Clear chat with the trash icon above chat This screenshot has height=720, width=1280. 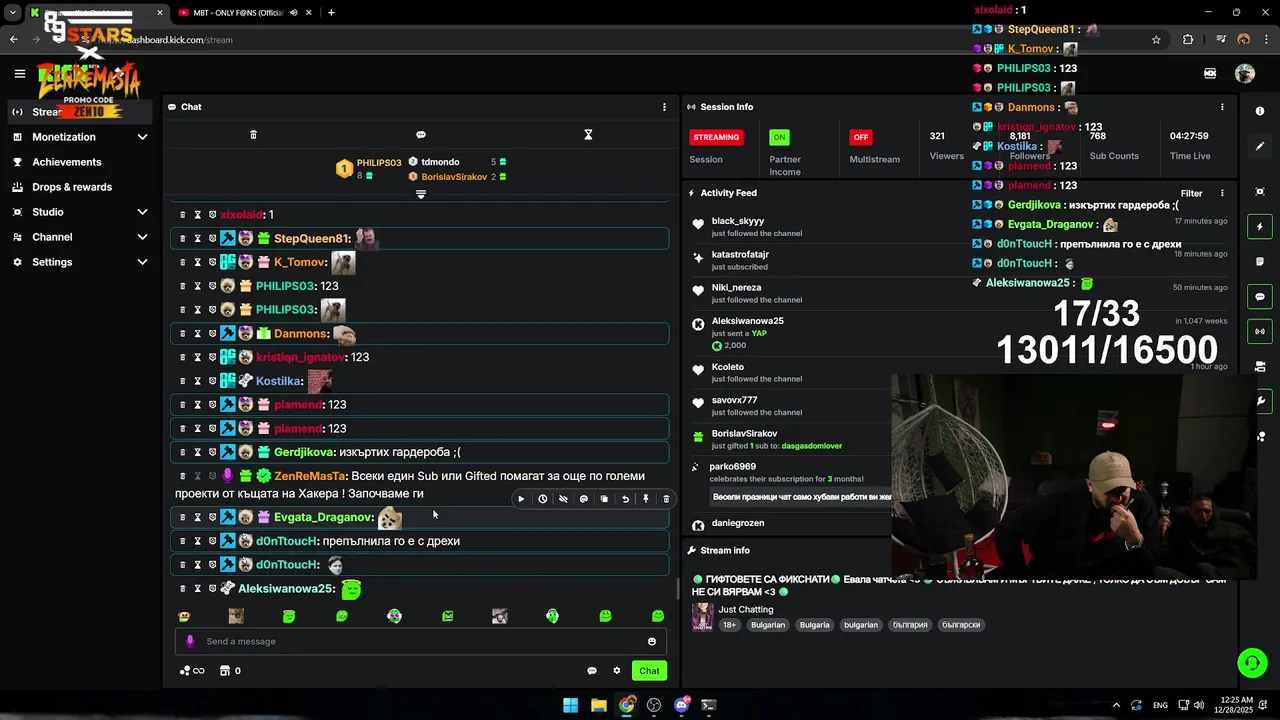click(253, 135)
